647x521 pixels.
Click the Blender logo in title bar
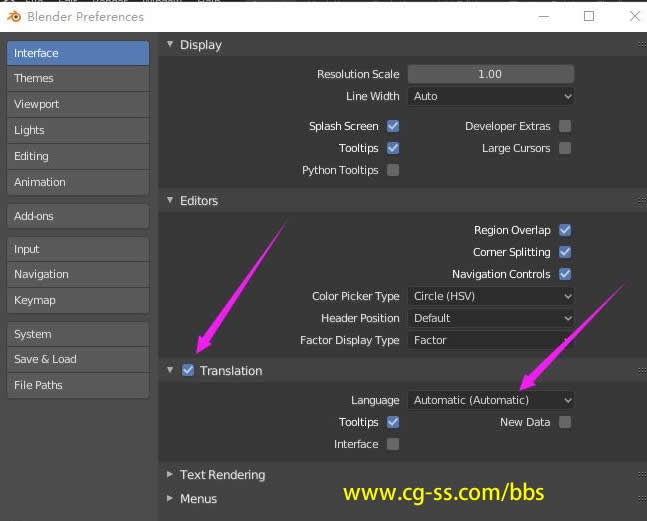tap(11, 16)
